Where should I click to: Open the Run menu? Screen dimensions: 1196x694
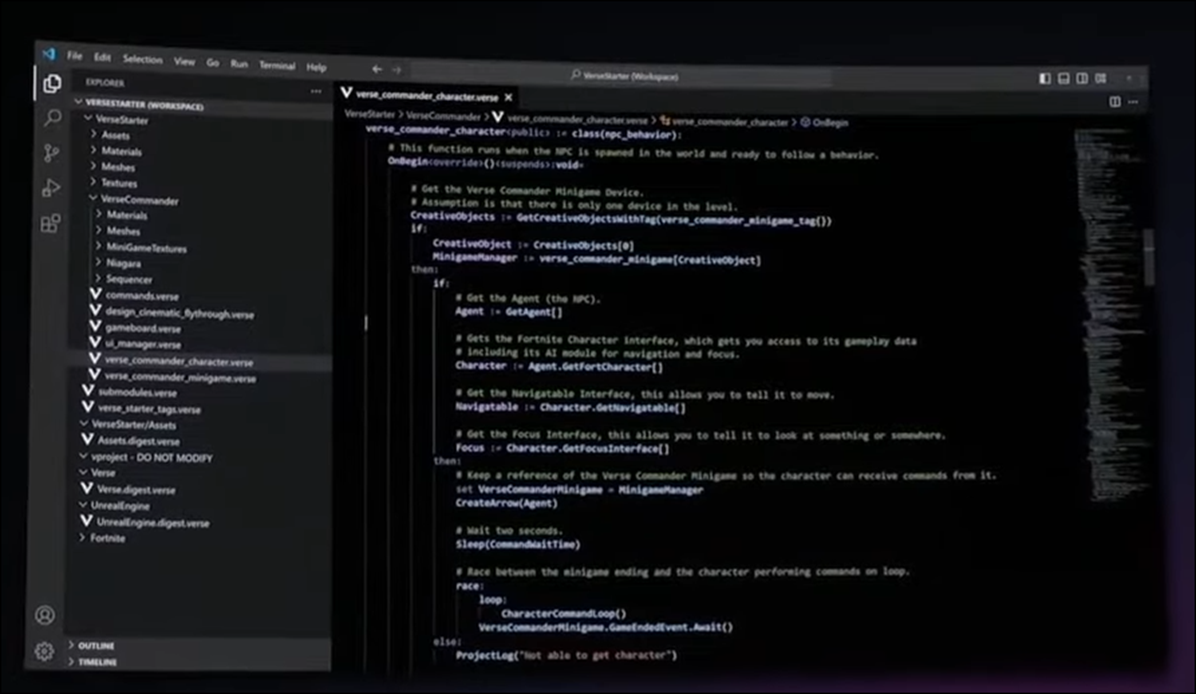pos(240,63)
